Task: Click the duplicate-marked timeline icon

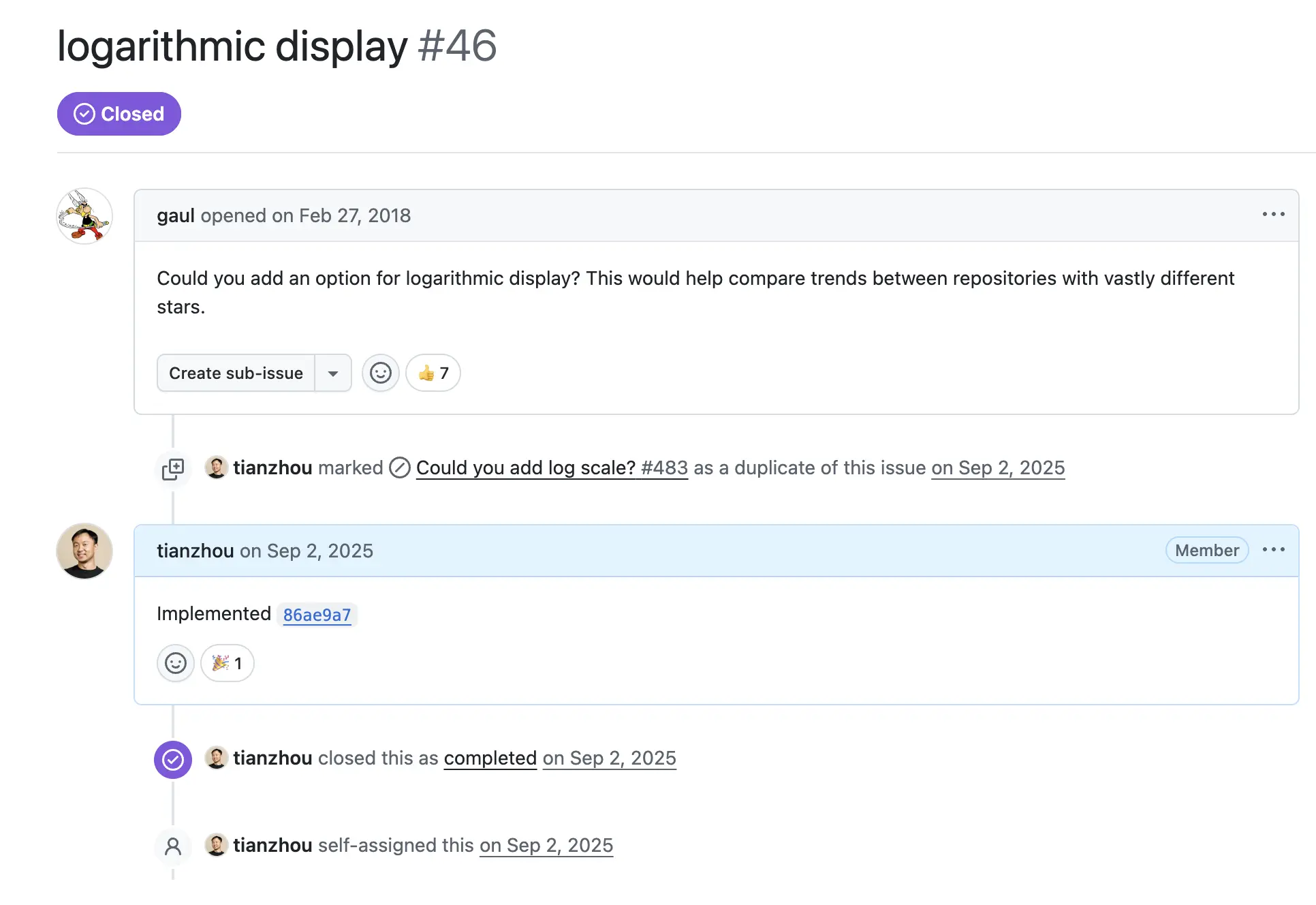Action: [173, 469]
